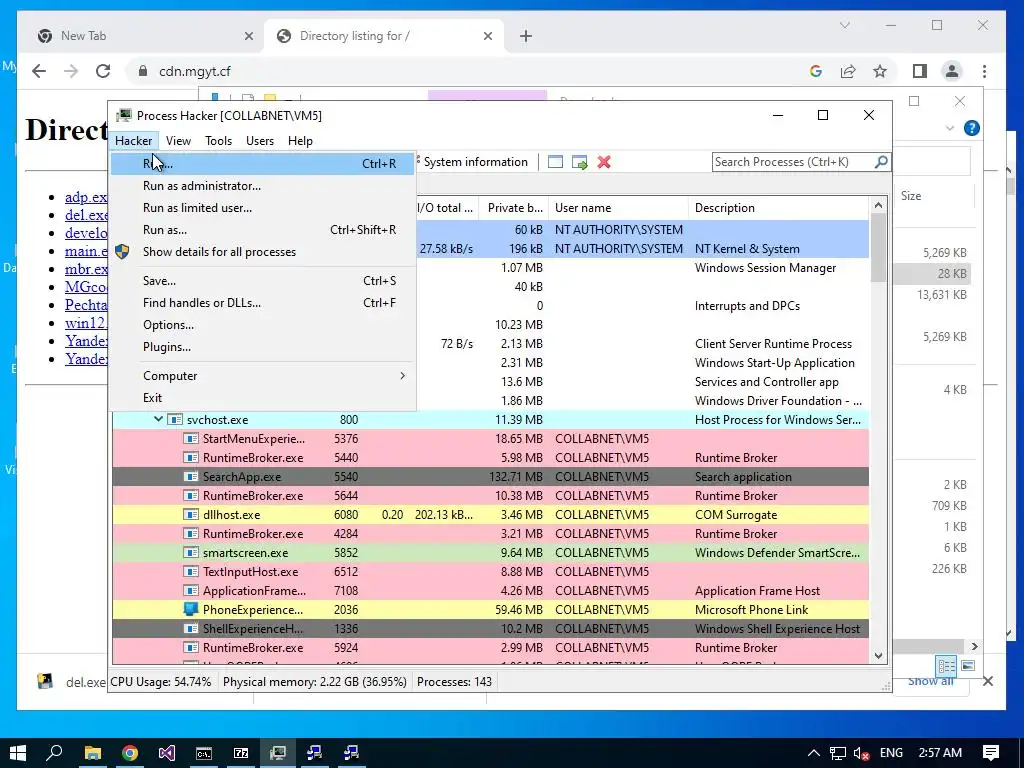Image resolution: width=1024 pixels, height=768 pixels.
Task: Click the Google icon in address bar
Action: coord(816,71)
